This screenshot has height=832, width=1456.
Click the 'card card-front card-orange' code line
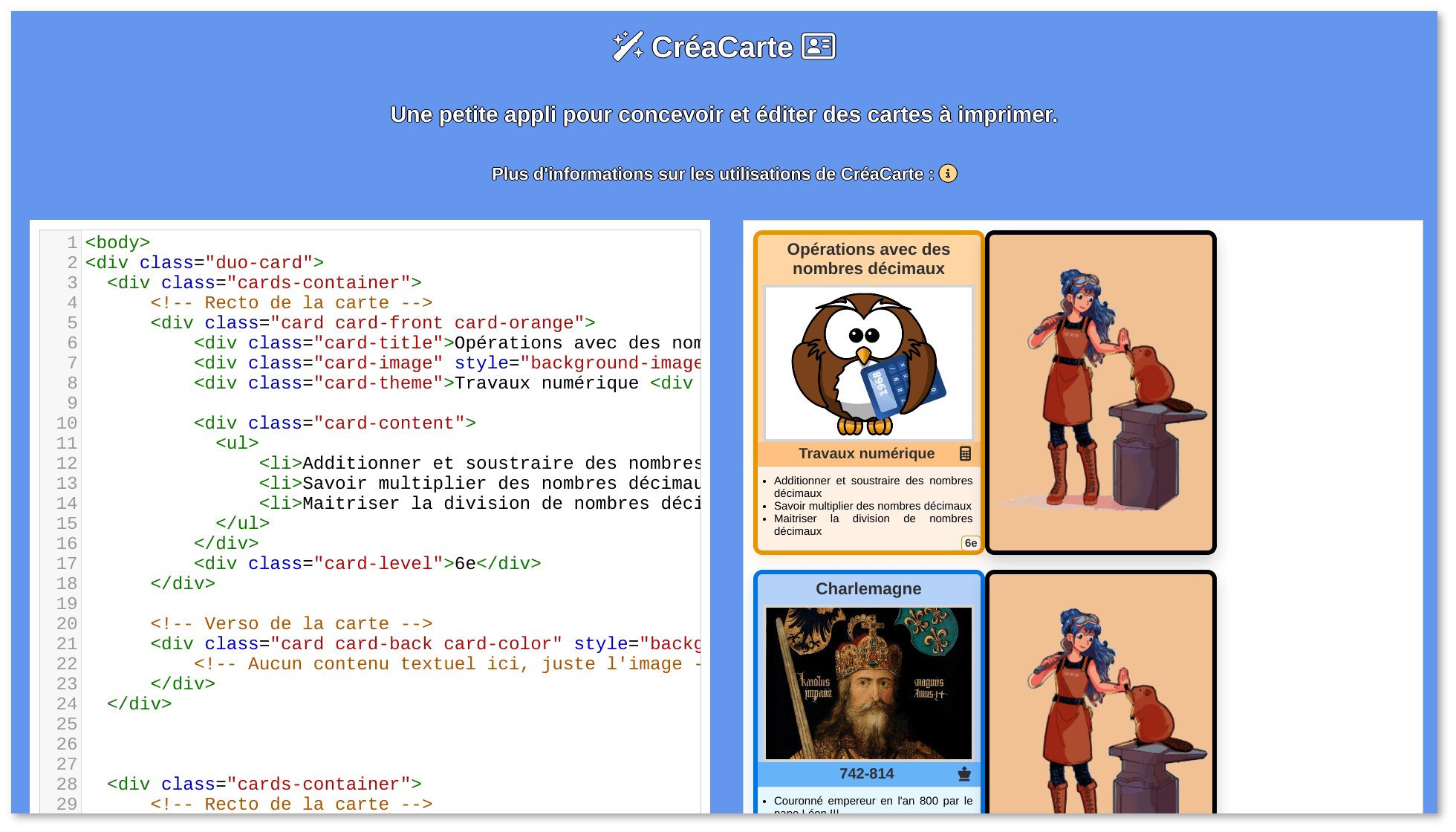pyautogui.click(x=372, y=323)
